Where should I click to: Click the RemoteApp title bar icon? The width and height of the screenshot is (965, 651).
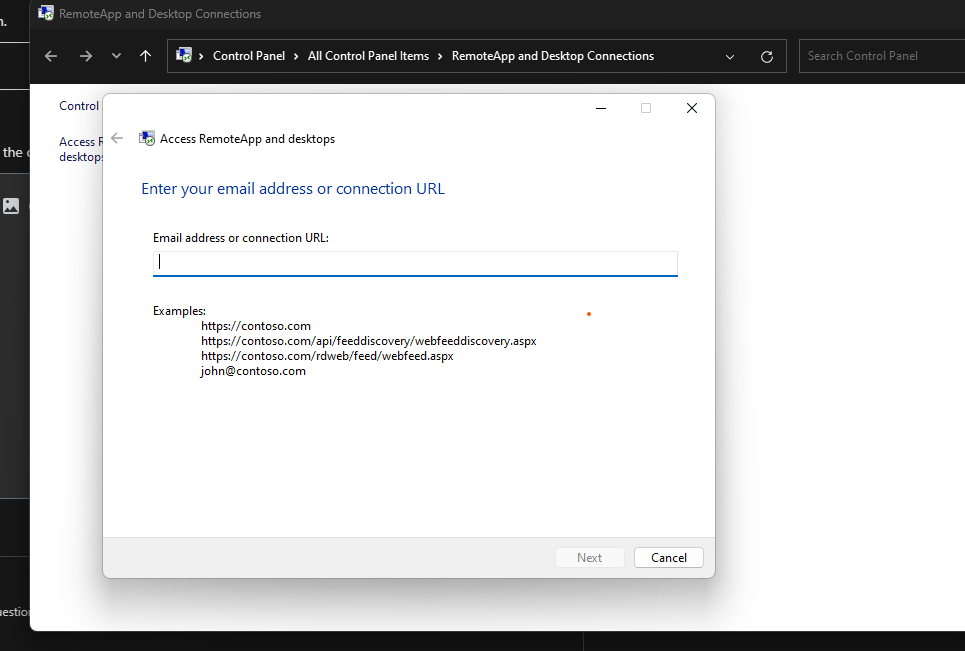point(46,13)
